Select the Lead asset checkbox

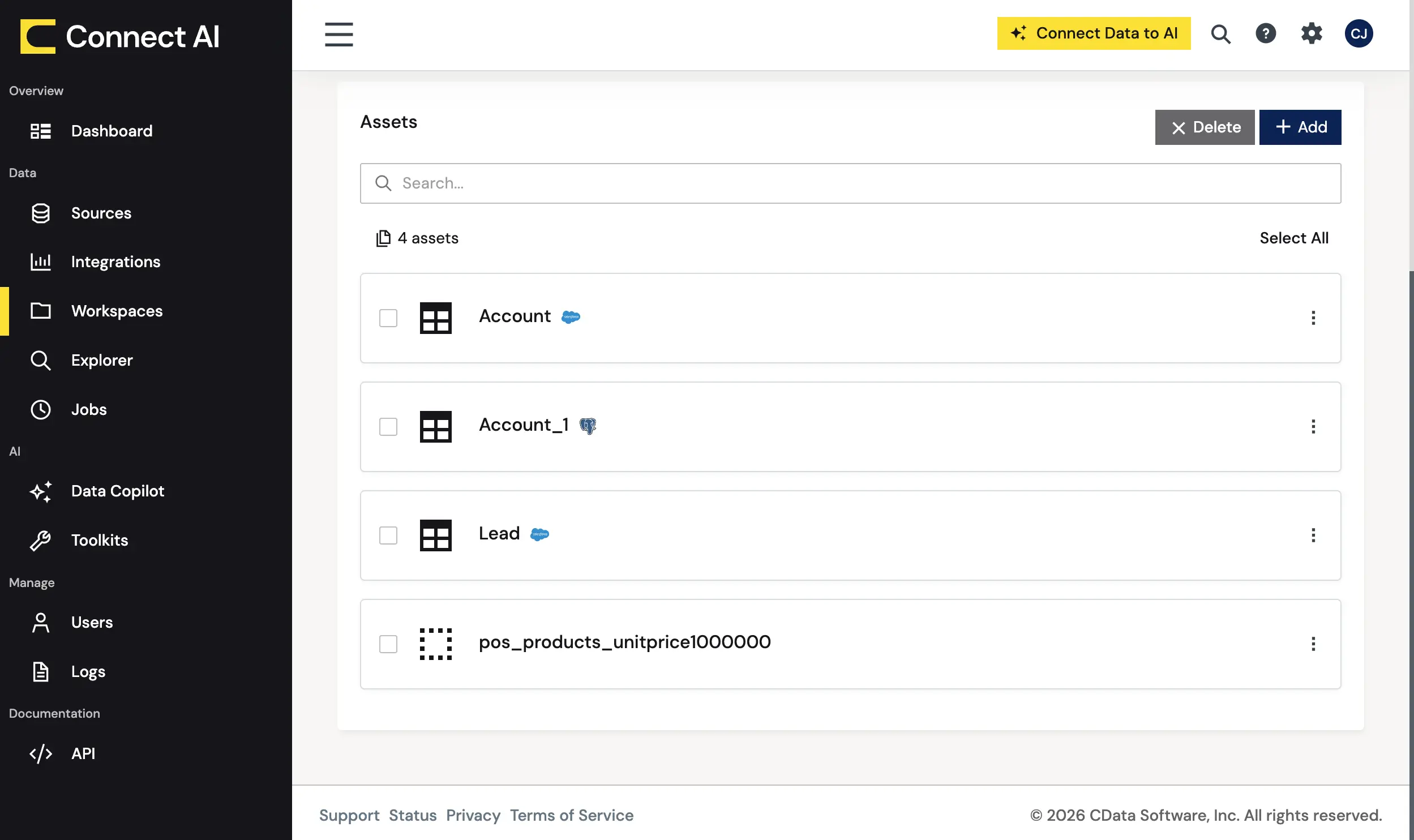point(388,535)
